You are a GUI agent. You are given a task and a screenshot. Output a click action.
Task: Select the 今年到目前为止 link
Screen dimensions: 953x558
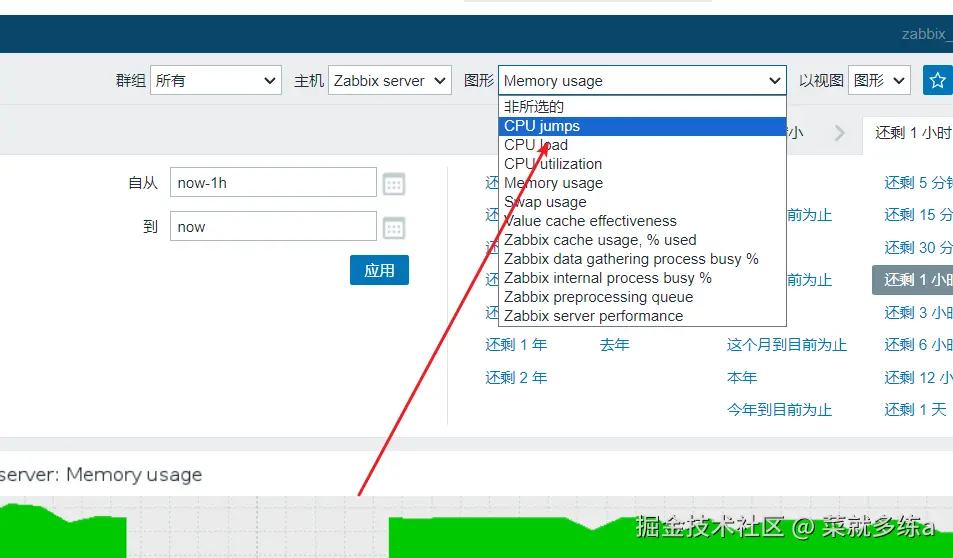[779, 410]
